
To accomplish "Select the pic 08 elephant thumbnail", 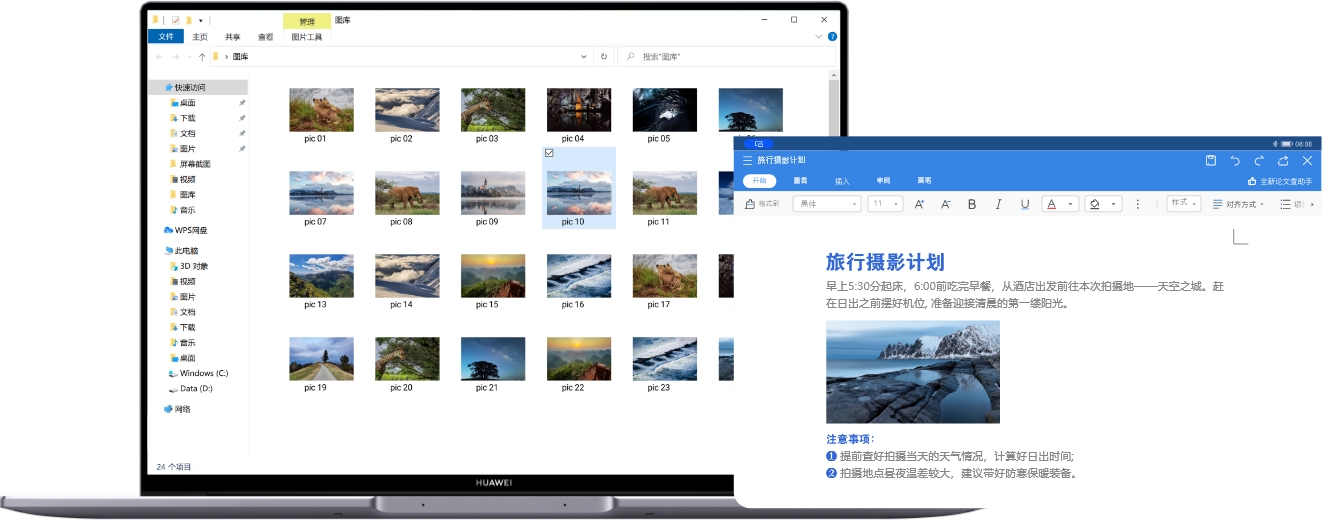I will [x=407, y=193].
